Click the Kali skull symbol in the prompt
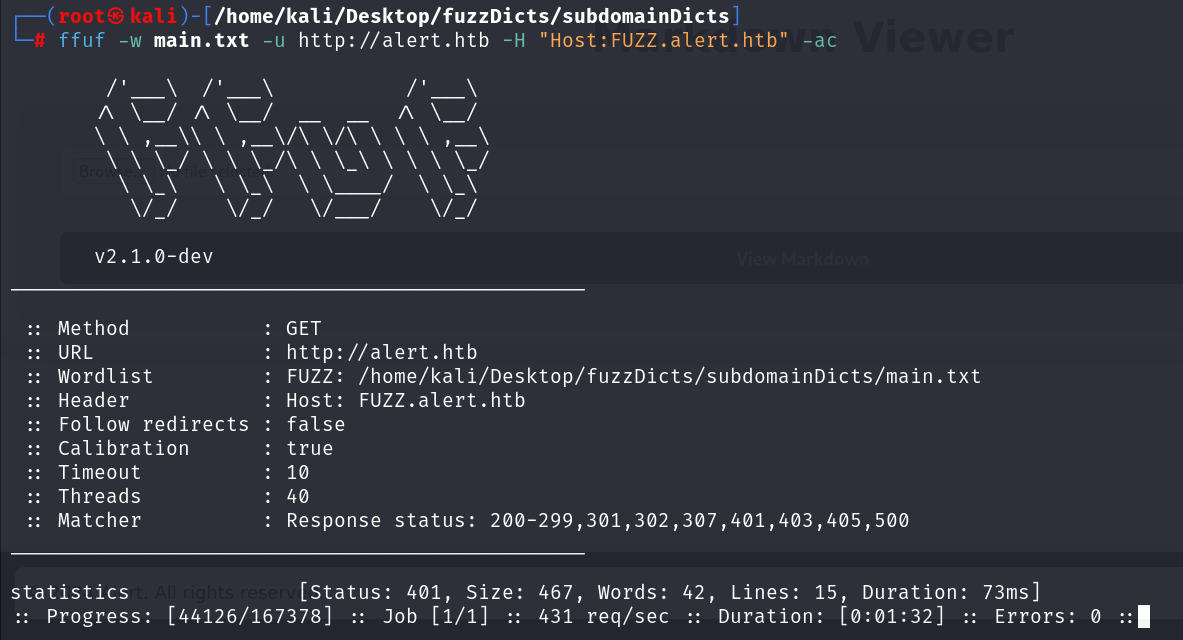Image resolution: width=1183 pixels, height=640 pixels. pos(116,16)
